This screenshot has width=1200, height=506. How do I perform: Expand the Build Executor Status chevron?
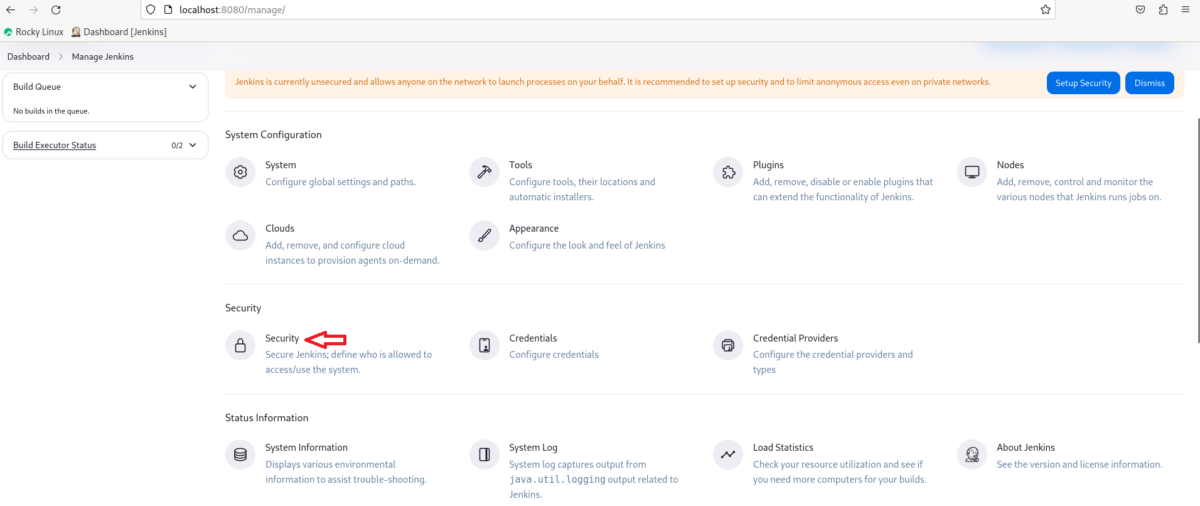pos(193,145)
